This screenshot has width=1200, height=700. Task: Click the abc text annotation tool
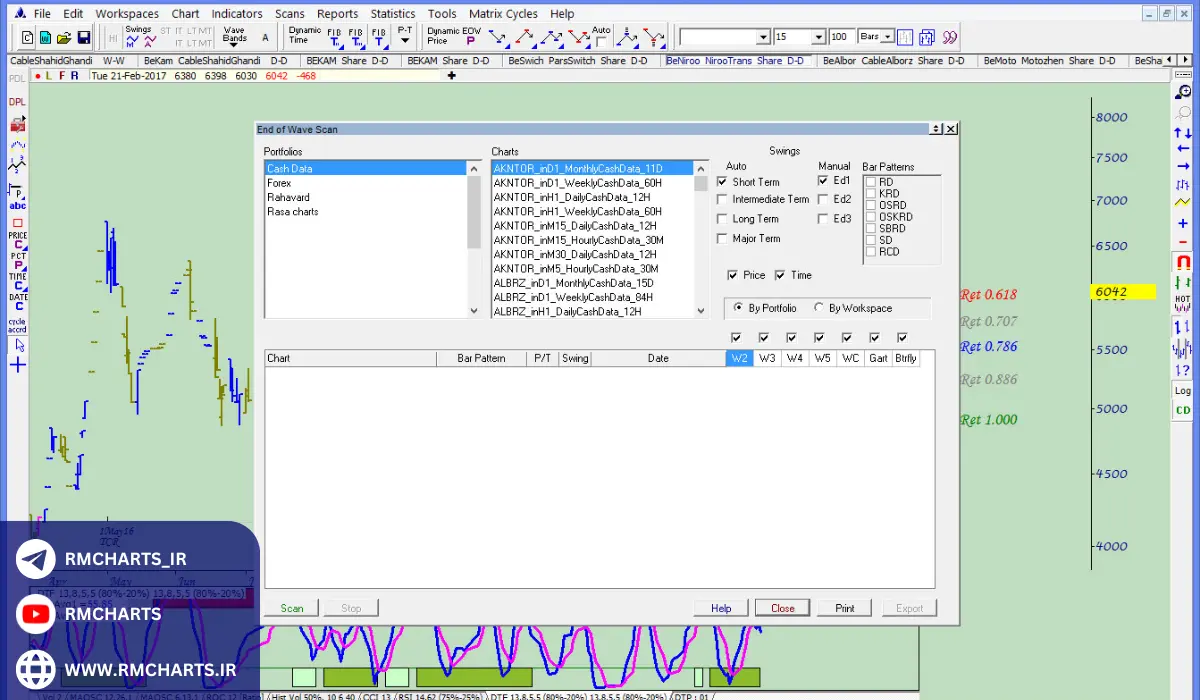17,205
